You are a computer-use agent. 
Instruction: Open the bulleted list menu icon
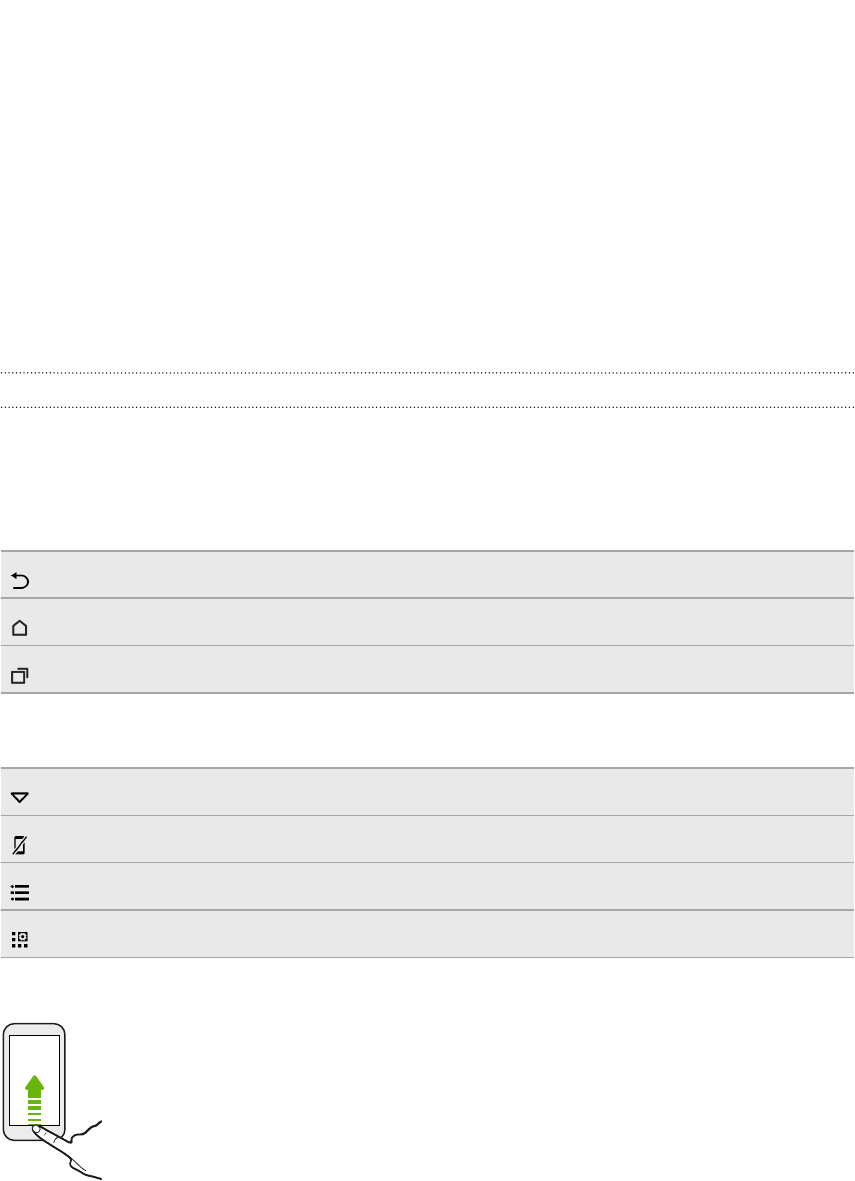[20, 893]
